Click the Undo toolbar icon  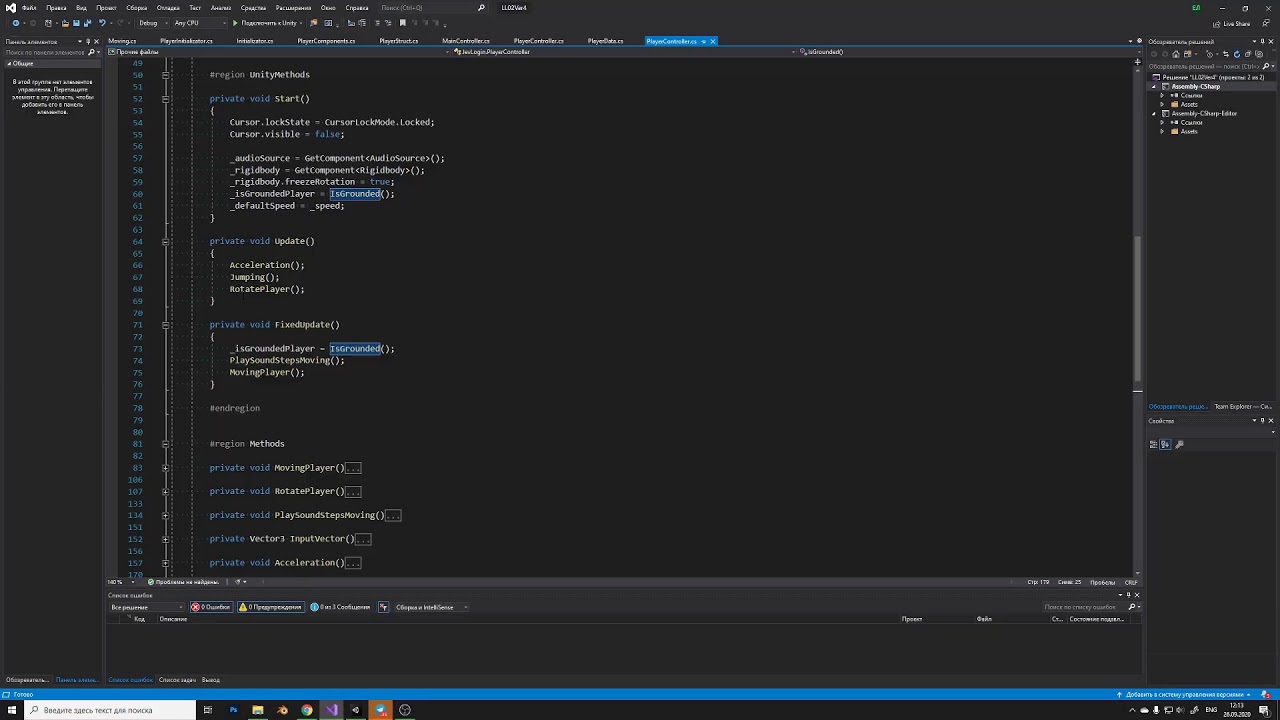pyautogui.click(x=102, y=23)
